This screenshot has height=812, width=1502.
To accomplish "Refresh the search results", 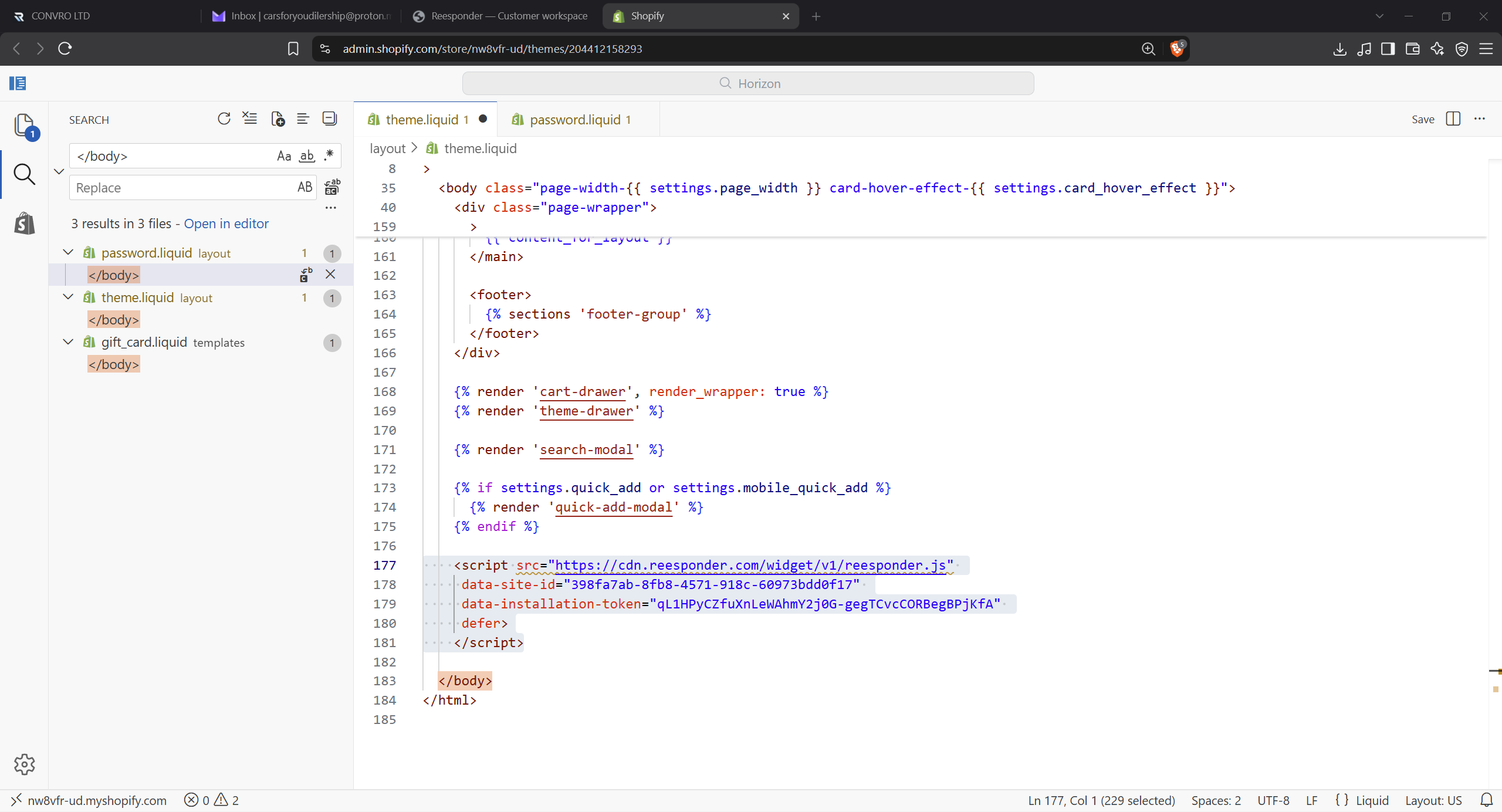I will click(x=224, y=119).
